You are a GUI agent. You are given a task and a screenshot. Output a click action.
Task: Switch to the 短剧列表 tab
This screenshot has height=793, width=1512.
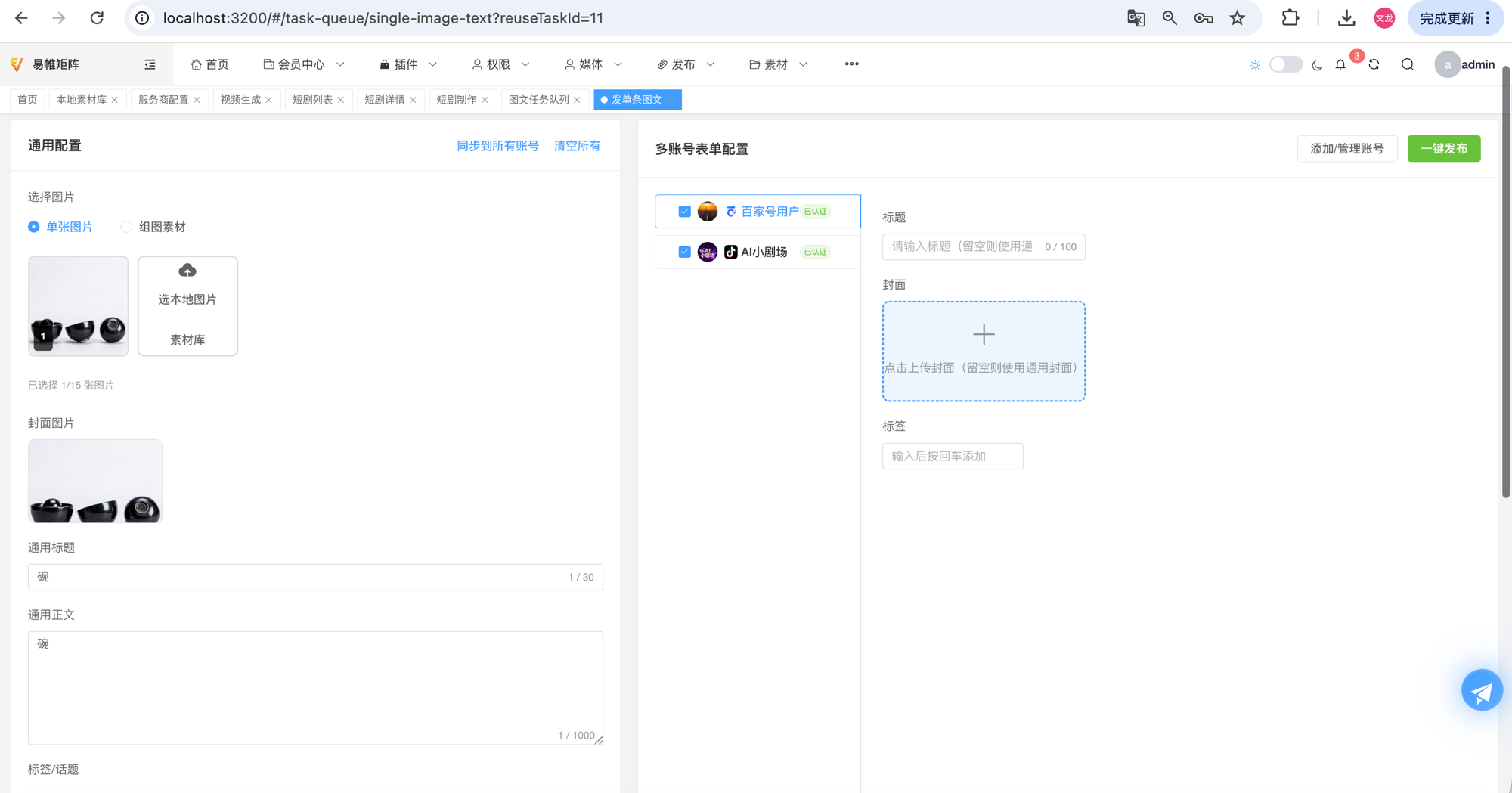pyautogui.click(x=312, y=100)
